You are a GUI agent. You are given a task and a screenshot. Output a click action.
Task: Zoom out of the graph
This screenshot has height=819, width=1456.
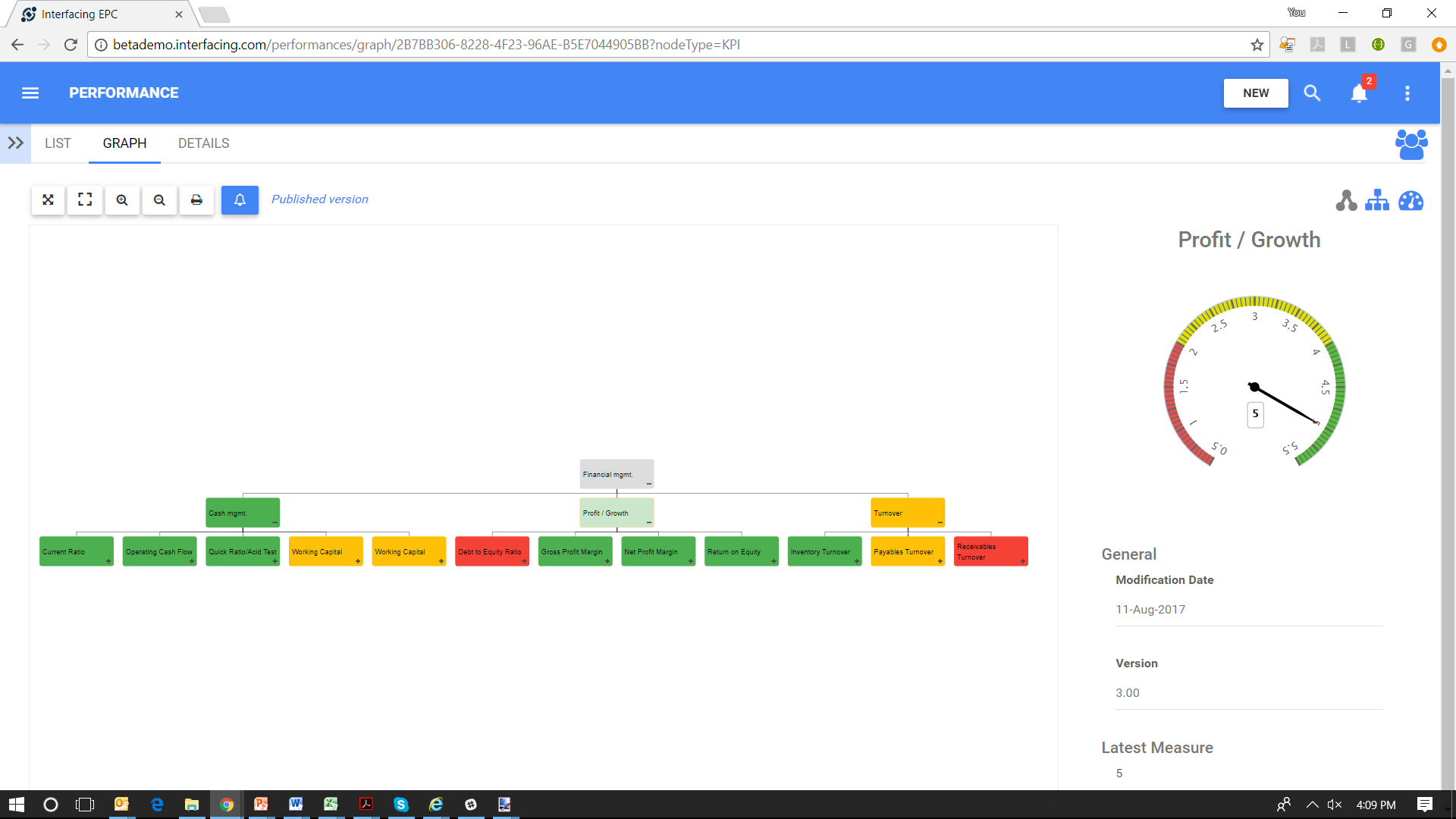(x=159, y=200)
